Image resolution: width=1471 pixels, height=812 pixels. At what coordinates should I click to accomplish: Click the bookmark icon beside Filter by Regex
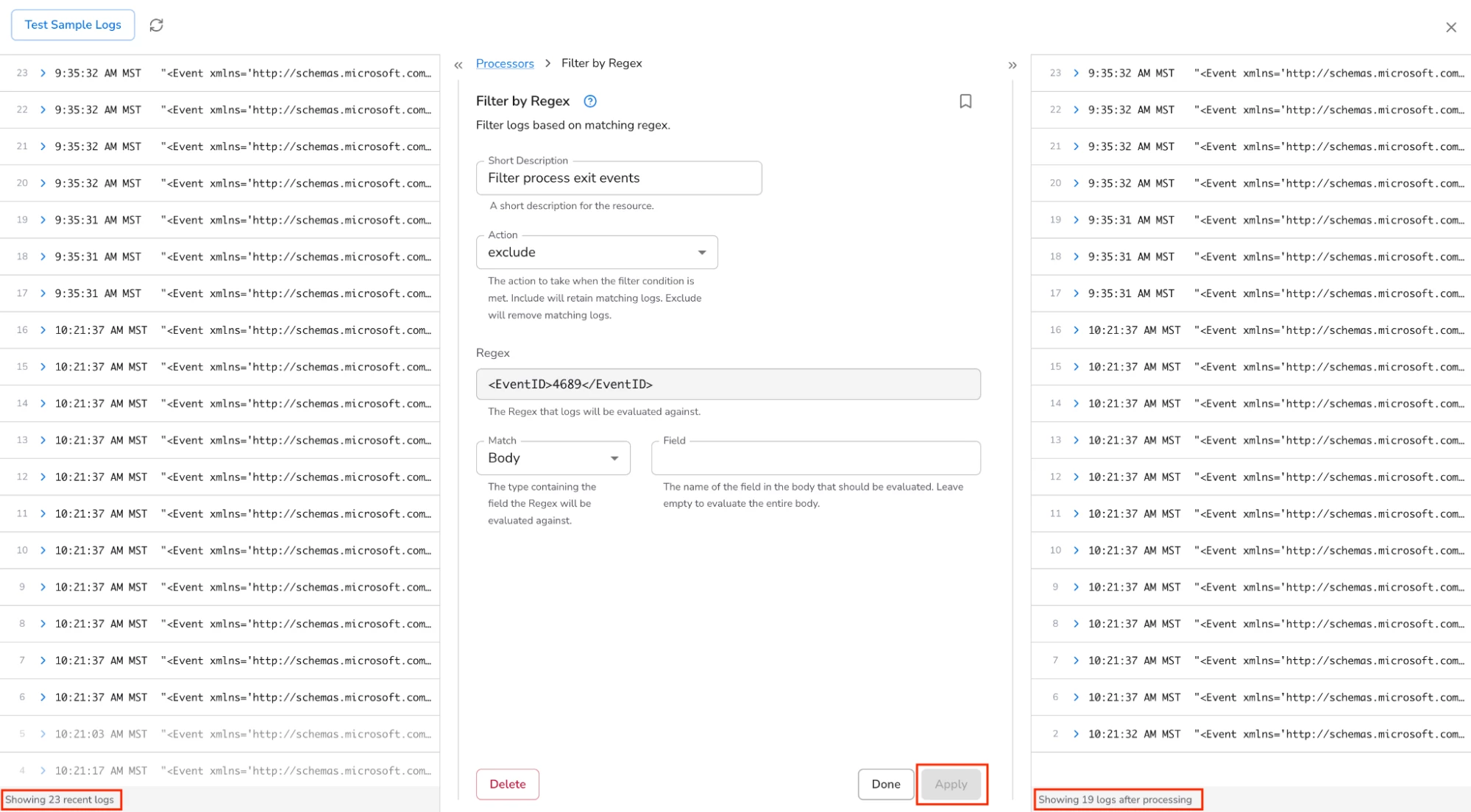tap(965, 101)
